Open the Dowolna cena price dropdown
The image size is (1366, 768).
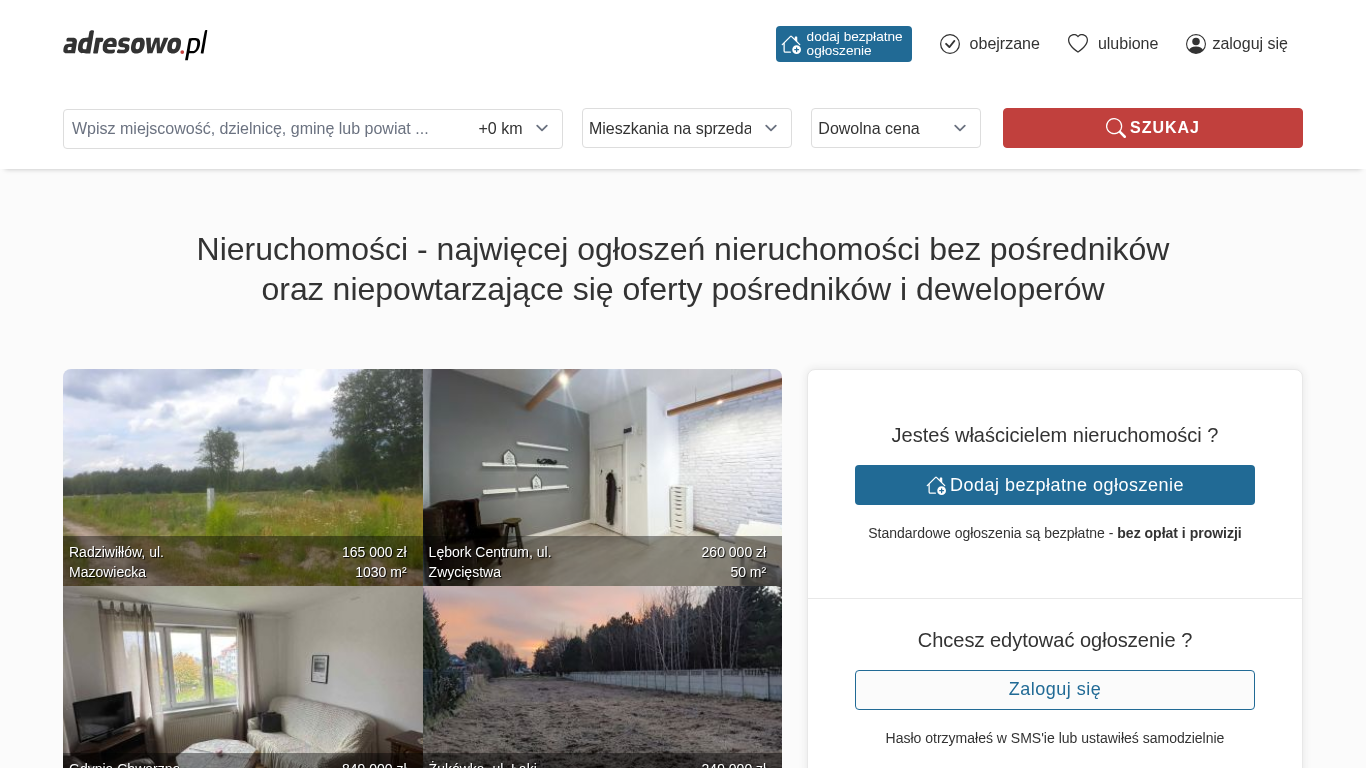pyautogui.click(x=895, y=128)
